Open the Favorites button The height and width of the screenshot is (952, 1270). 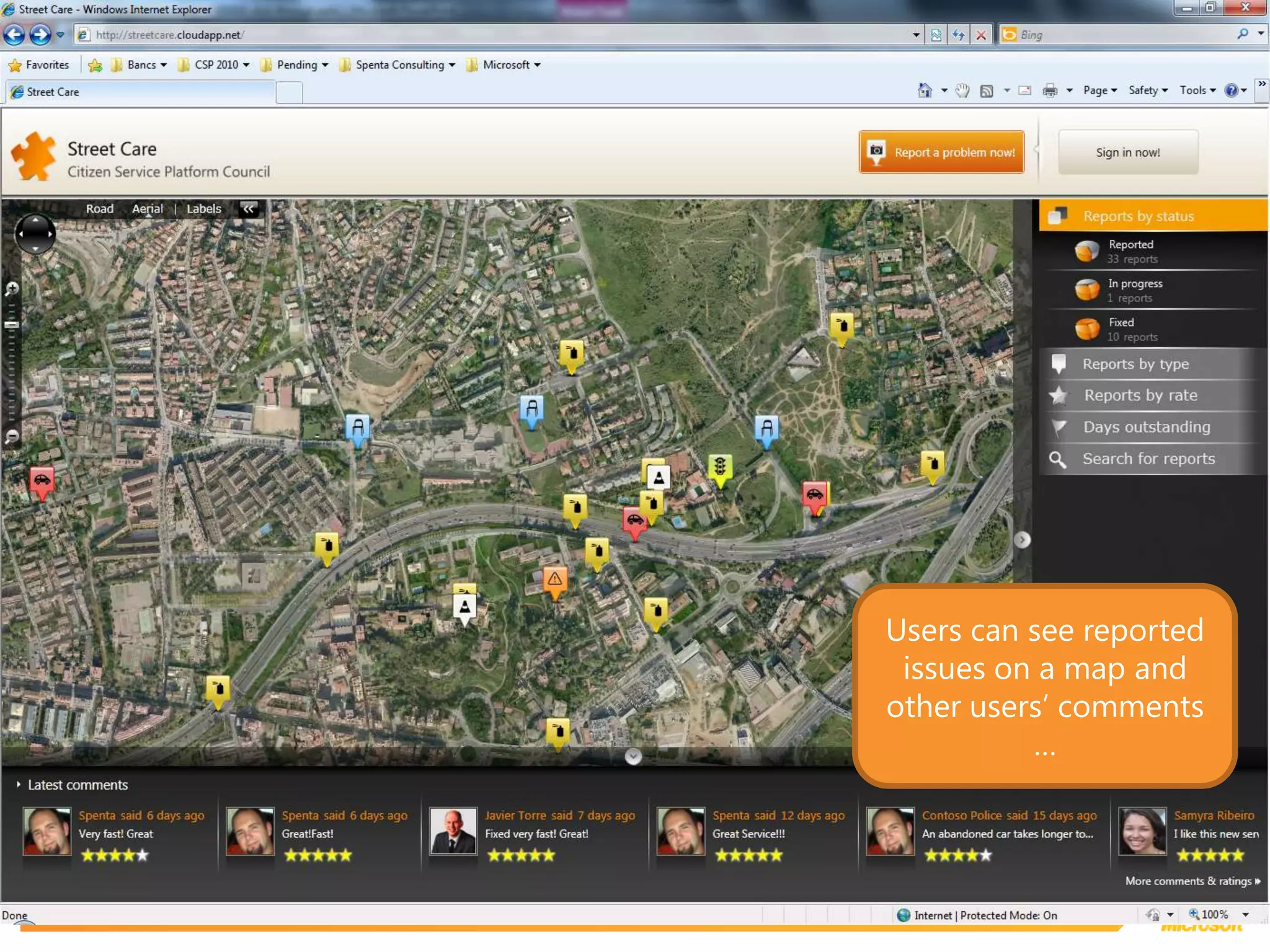[x=39, y=65]
